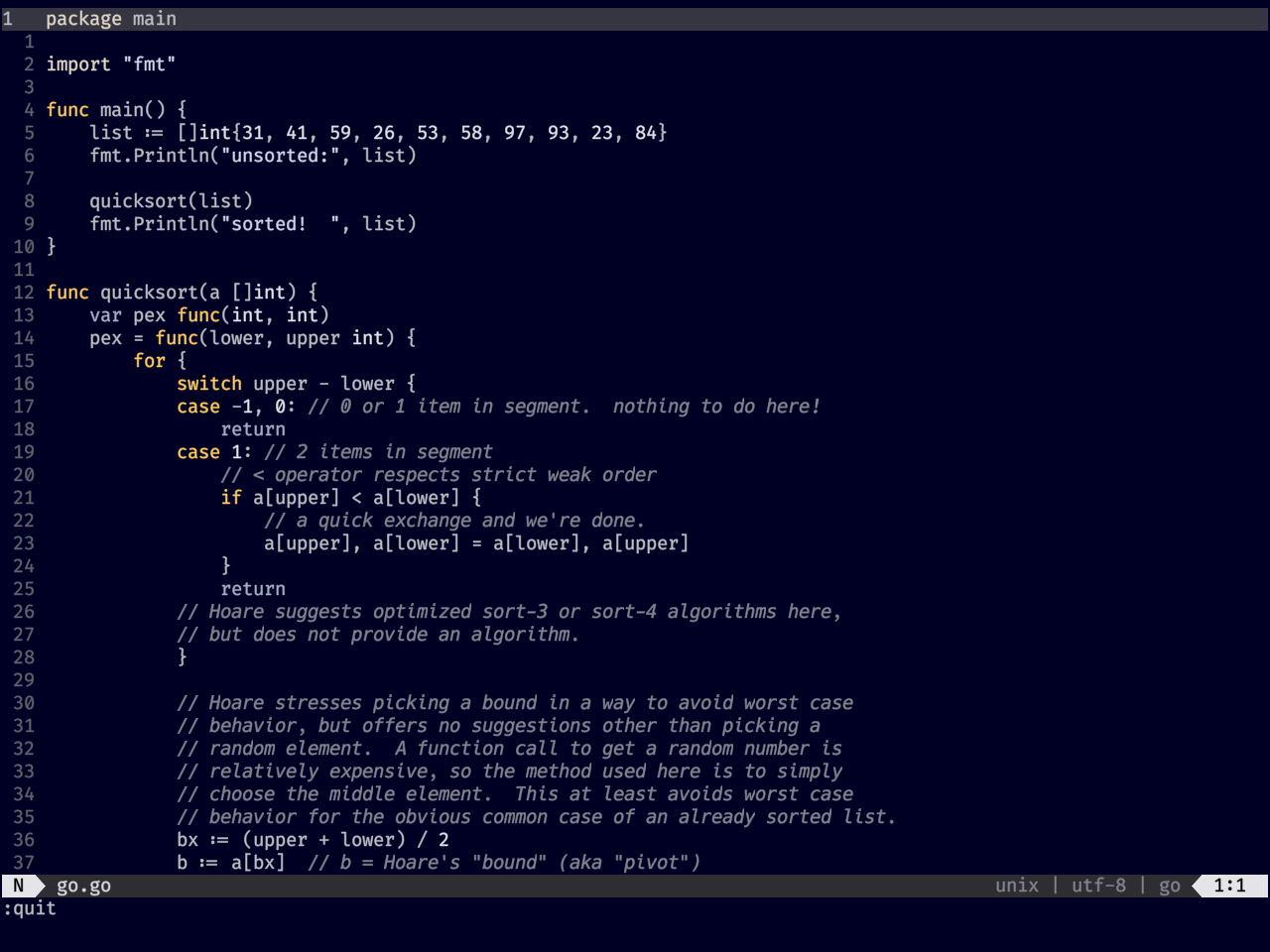
Task: Click comment 'Hoare suggests optimized sort-3'
Action: tap(509, 612)
